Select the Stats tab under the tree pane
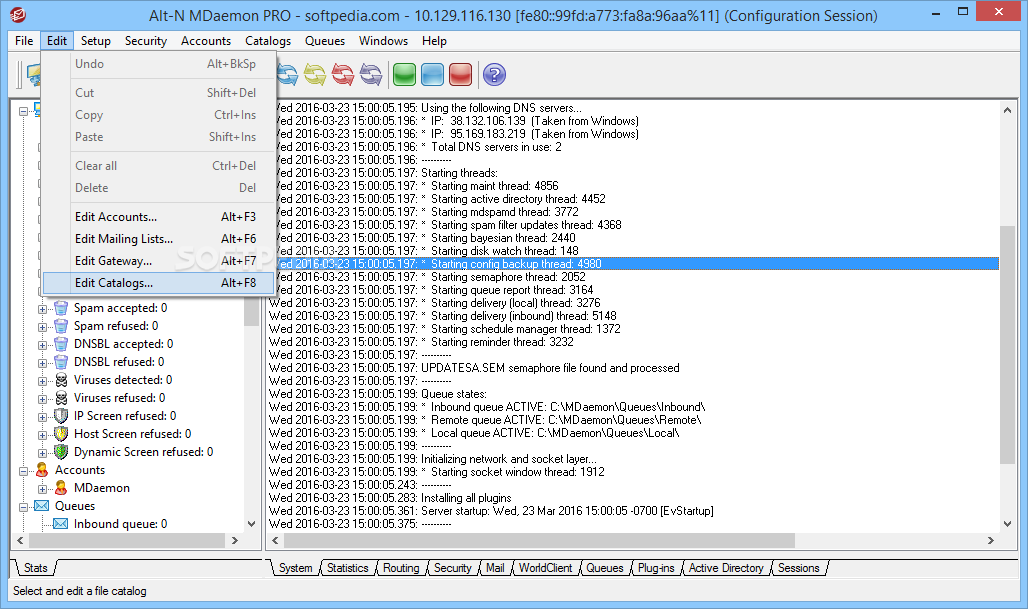Screen dimensions: 1028x609 coord(35,568)
